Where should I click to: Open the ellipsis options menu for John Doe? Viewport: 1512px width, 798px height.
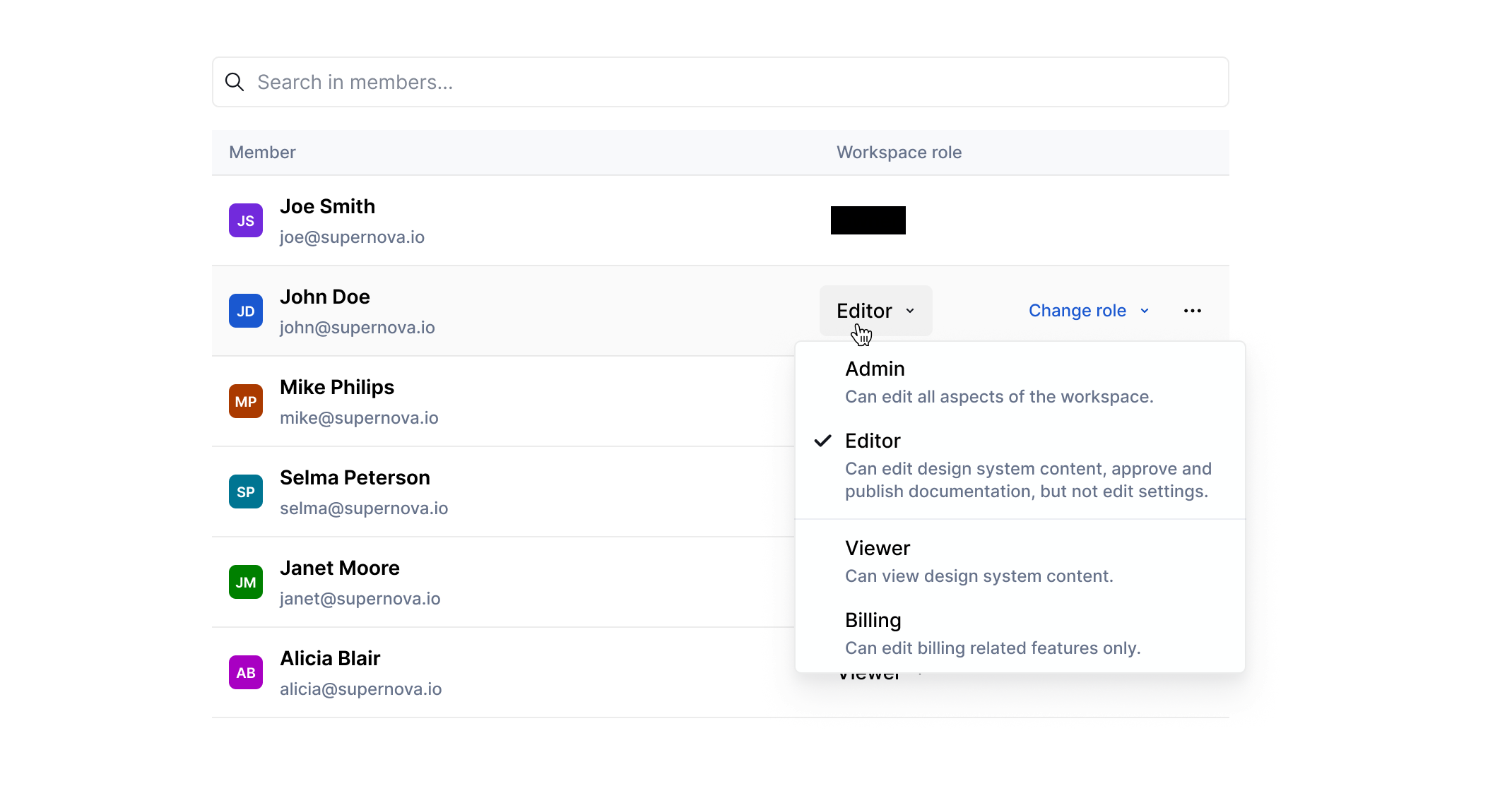(x=1192, y=311)
